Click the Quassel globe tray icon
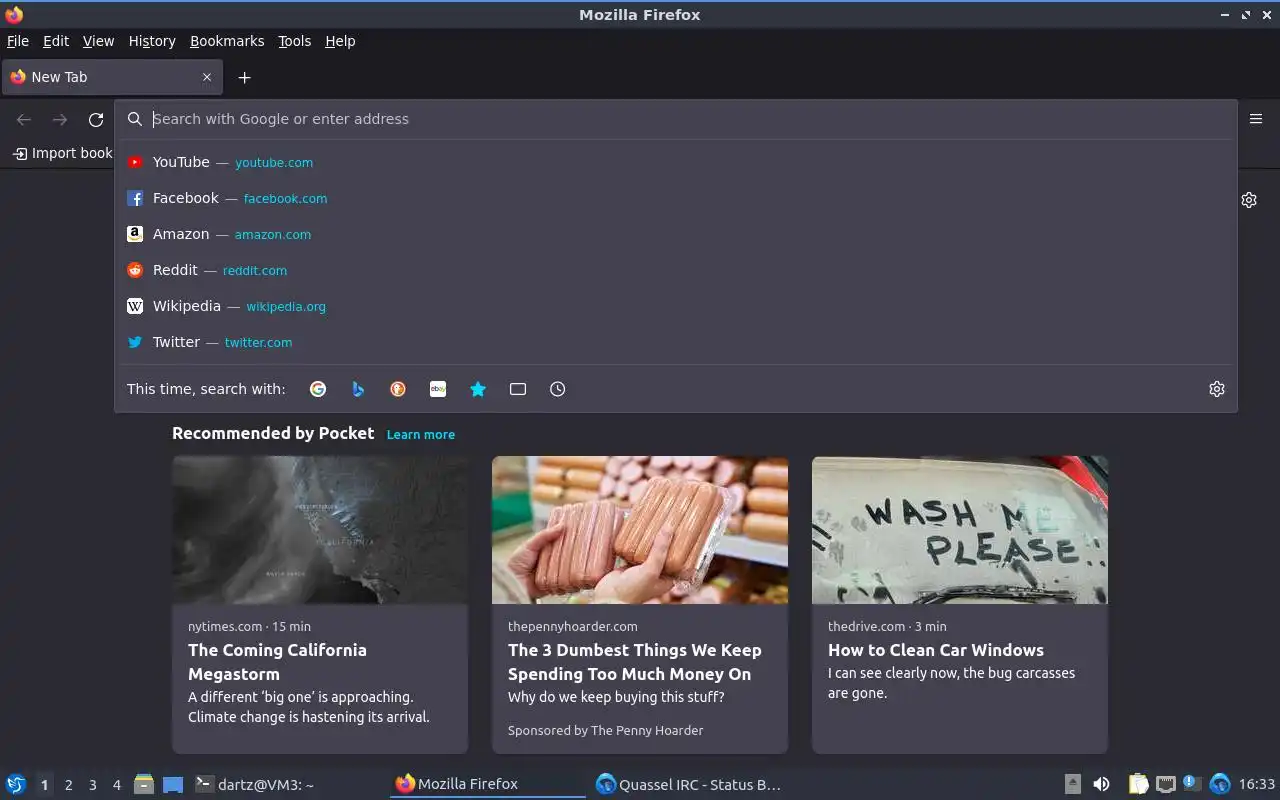Screen dimensions: 1280x800 click(x=1220, y=784)
